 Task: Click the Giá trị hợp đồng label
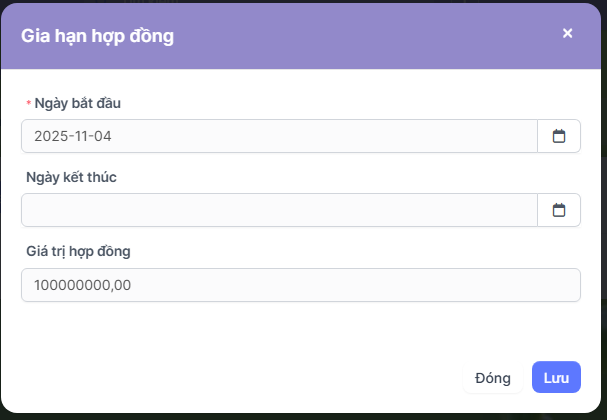tap(78, 251)
